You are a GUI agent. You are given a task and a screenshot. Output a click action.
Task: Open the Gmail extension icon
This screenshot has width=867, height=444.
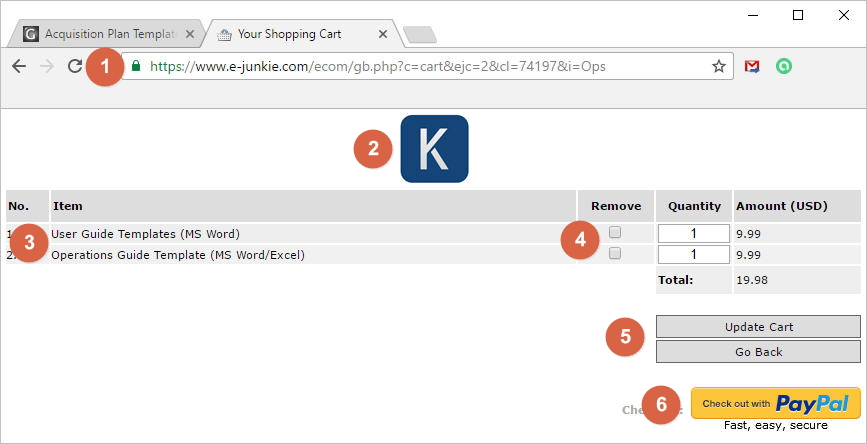pyautogui.click(x=752, y=67)
